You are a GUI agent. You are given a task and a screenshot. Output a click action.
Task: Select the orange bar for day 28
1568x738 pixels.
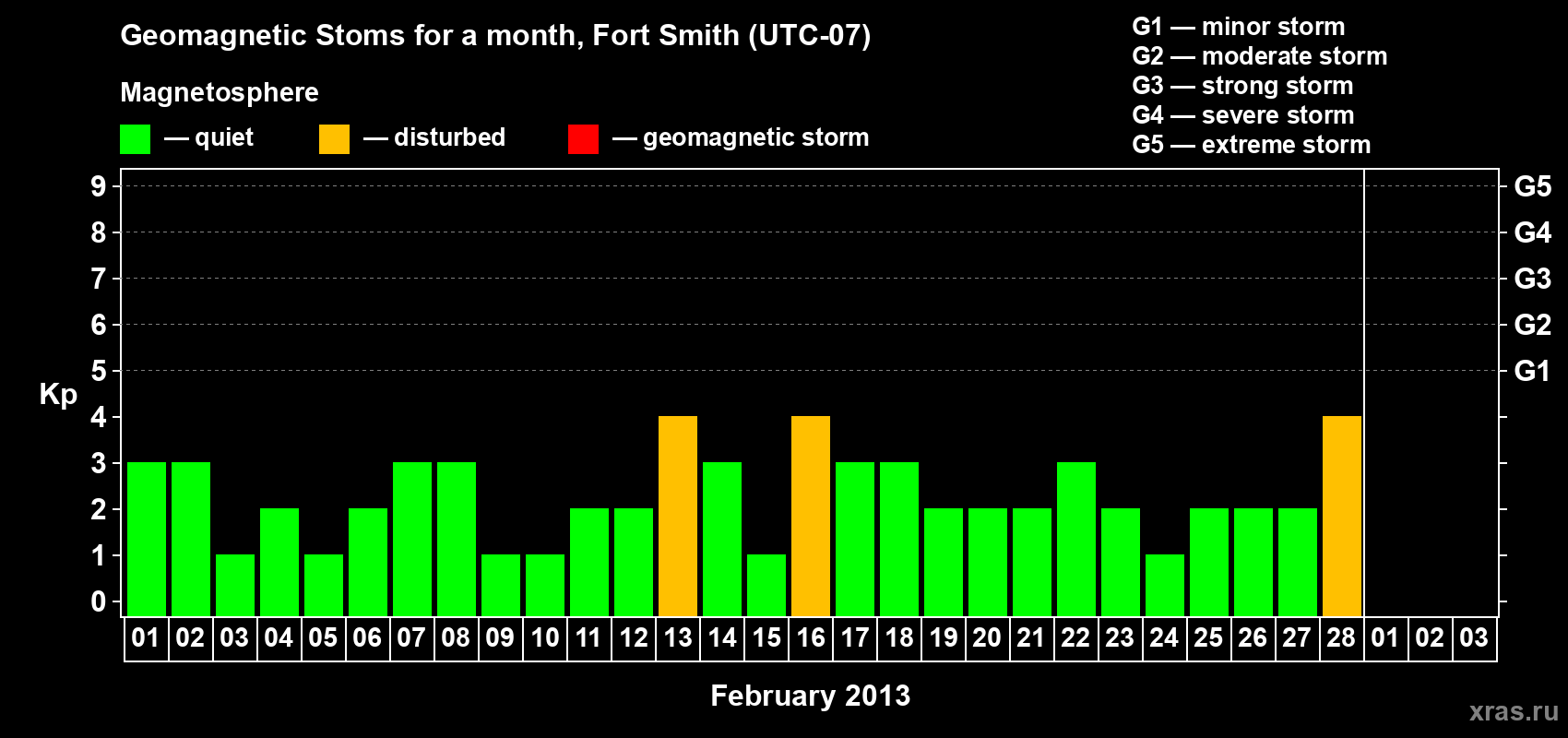1342,517
